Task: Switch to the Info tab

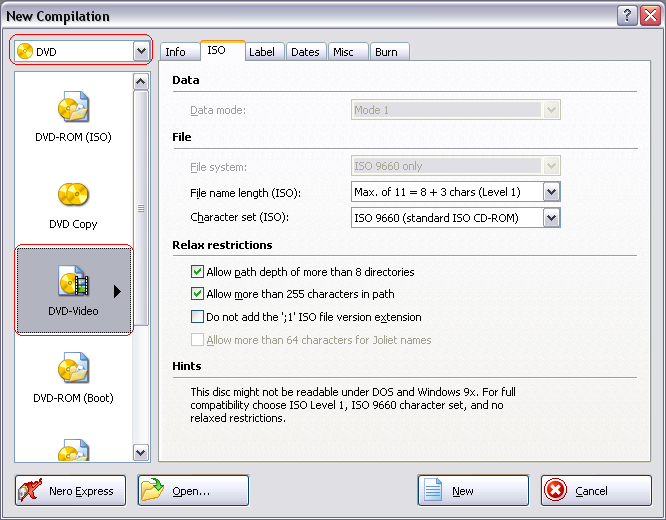Action: 175,52
